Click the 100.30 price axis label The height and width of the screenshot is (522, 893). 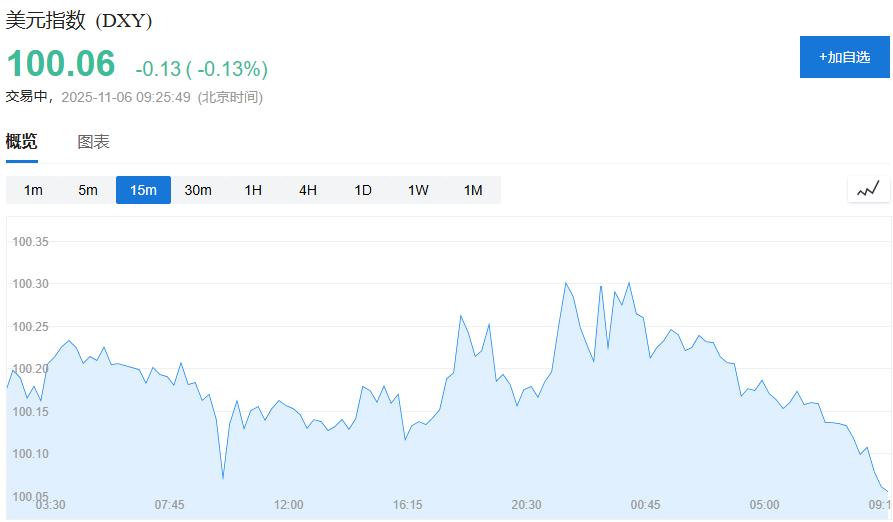pyautogui.click(x=31, y=284)
